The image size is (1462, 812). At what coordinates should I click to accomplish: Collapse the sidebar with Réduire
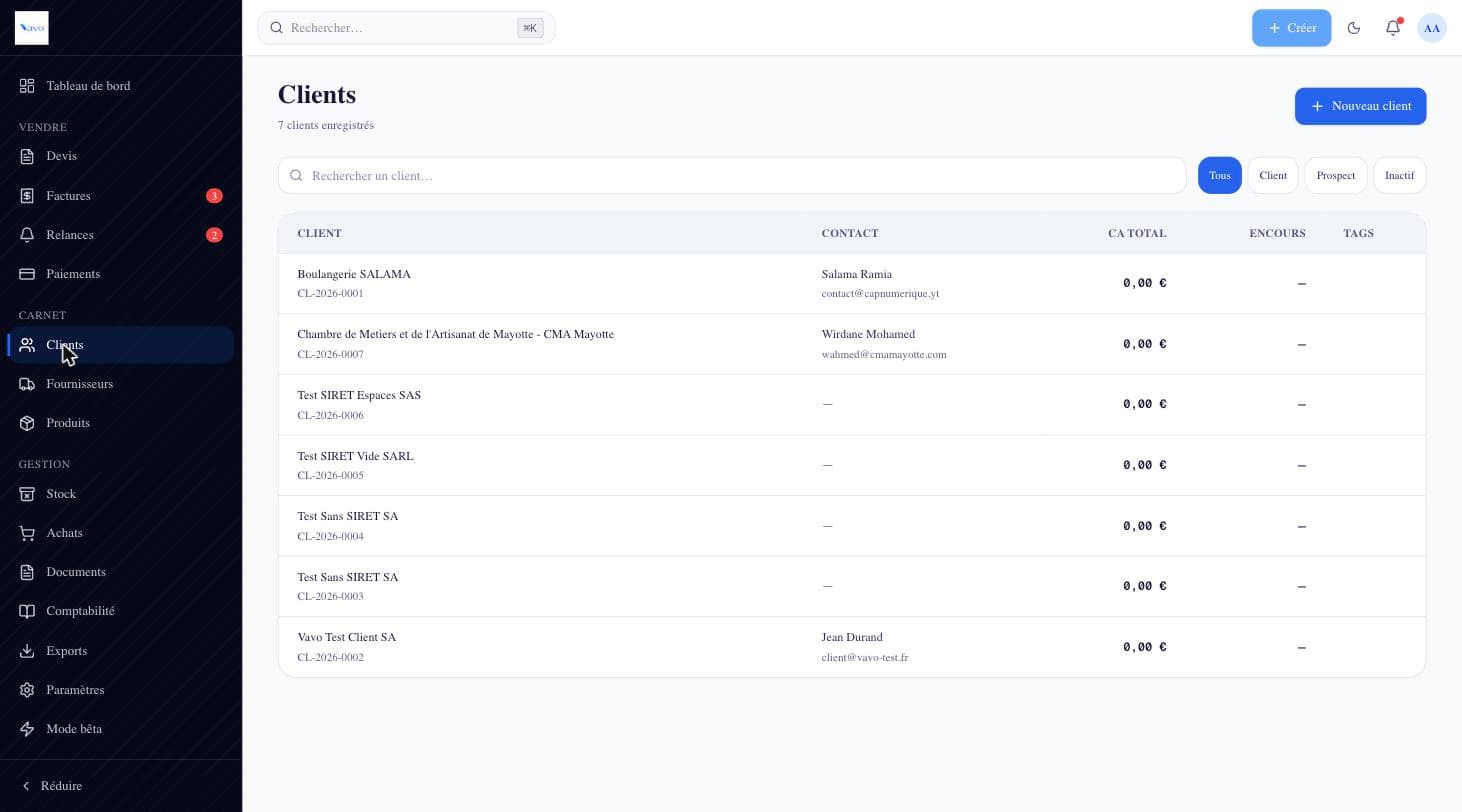coord(52,786)
